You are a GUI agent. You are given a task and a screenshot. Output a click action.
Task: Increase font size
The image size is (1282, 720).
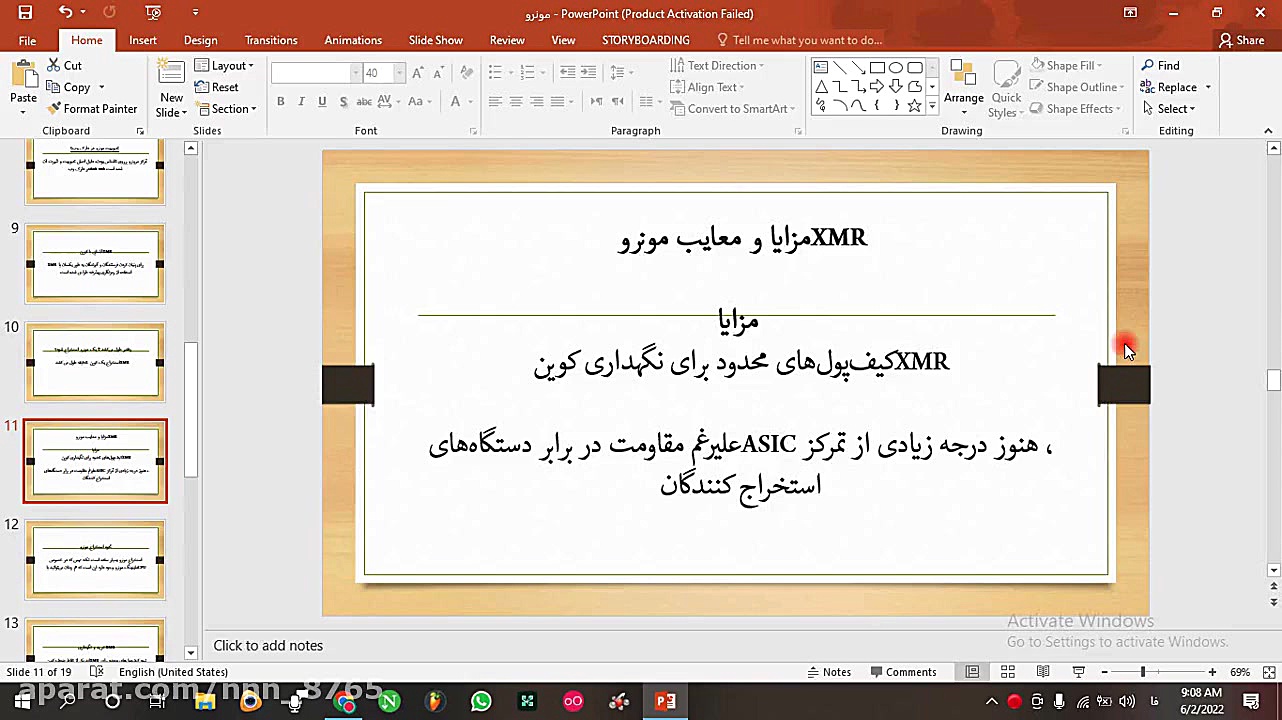coord(417,73)
